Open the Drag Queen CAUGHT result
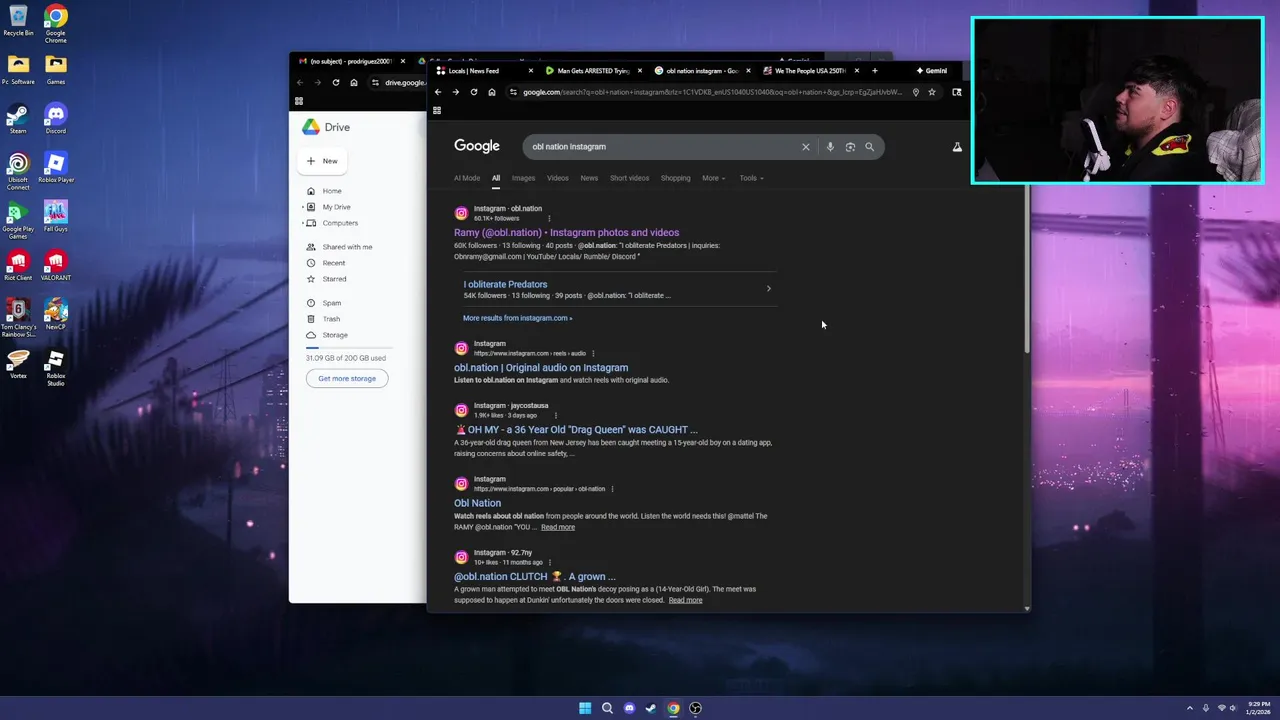 tap(576, 430)
